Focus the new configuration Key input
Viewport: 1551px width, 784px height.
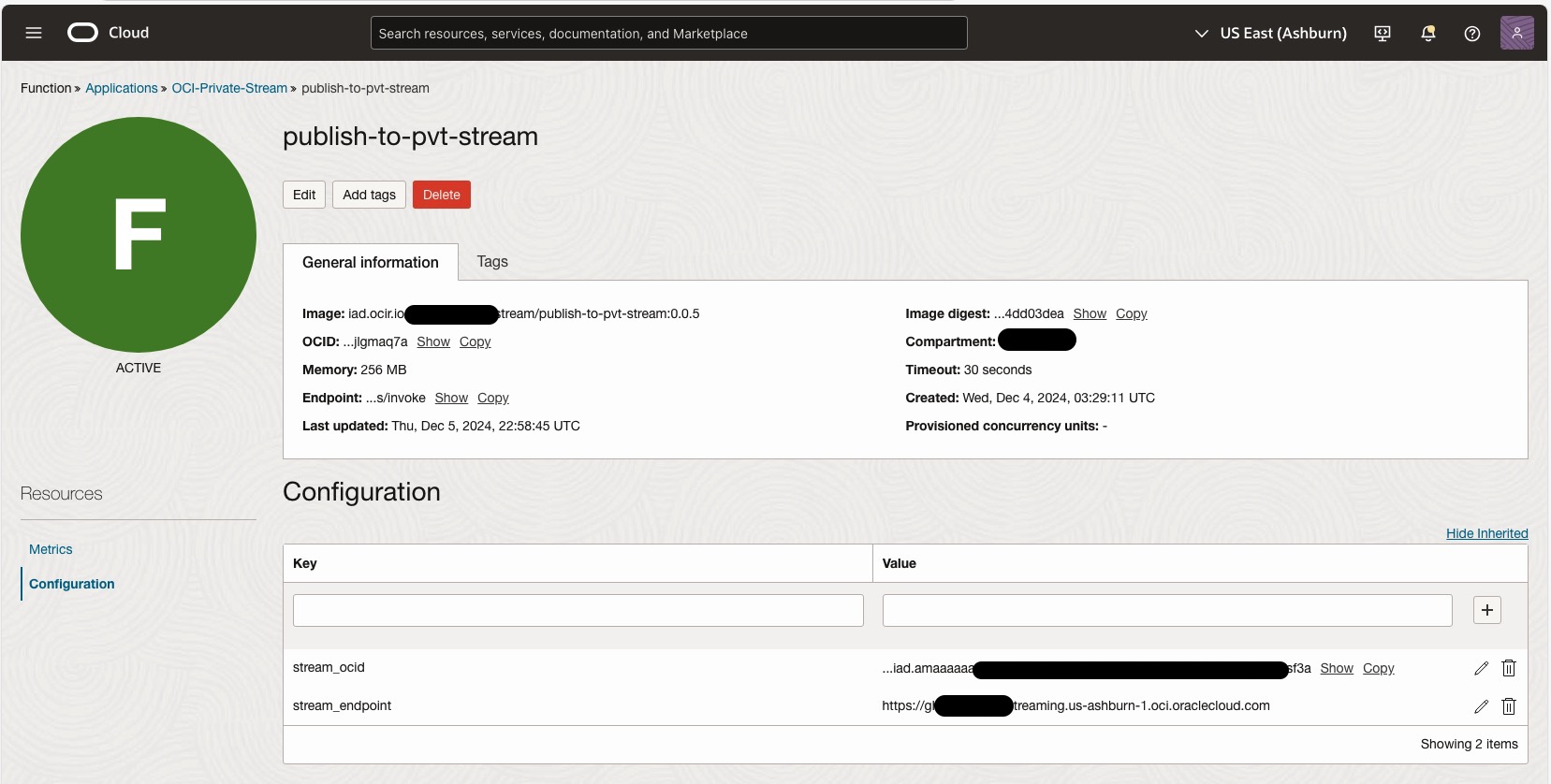578,610
